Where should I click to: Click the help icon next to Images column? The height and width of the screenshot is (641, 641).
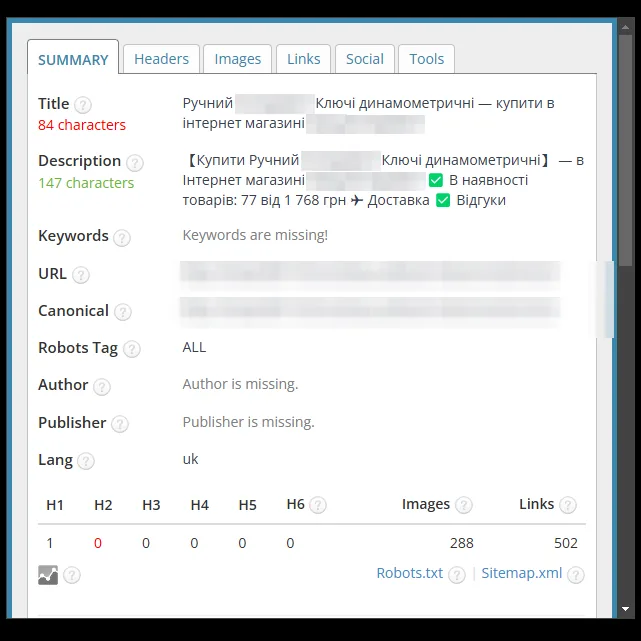click(464, 505)
